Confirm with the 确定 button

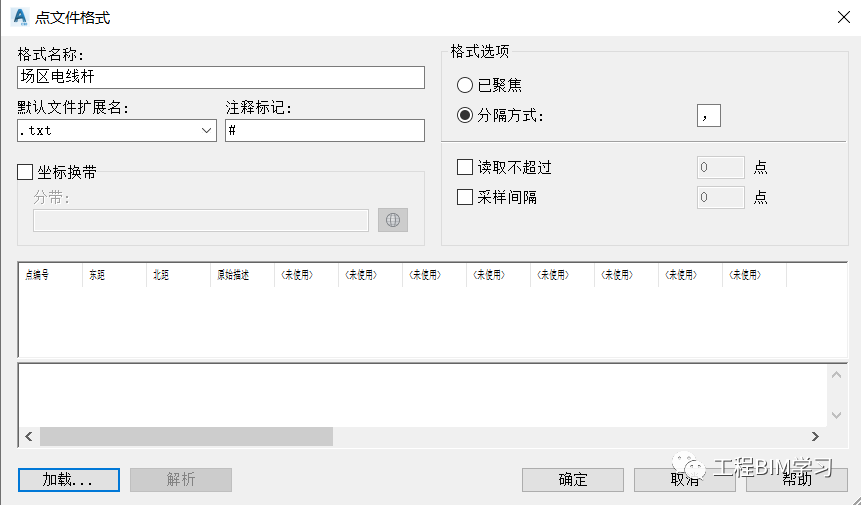click(573, 480)
